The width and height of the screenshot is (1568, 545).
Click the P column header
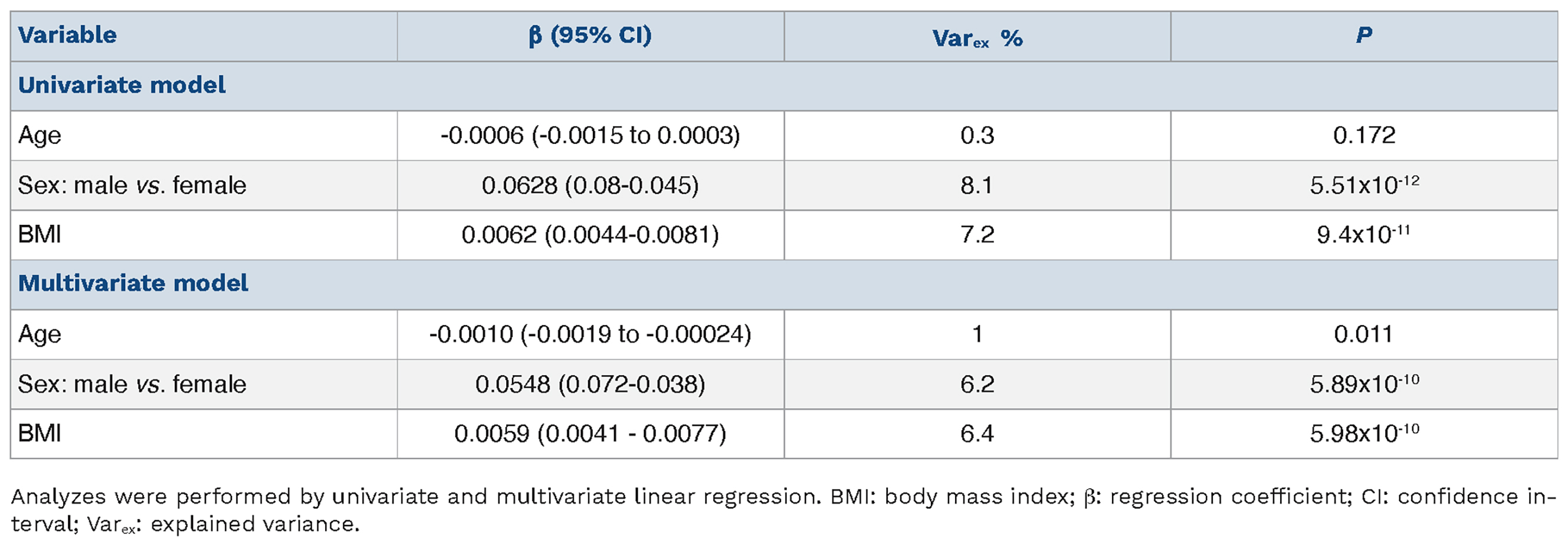(1363, 35)
